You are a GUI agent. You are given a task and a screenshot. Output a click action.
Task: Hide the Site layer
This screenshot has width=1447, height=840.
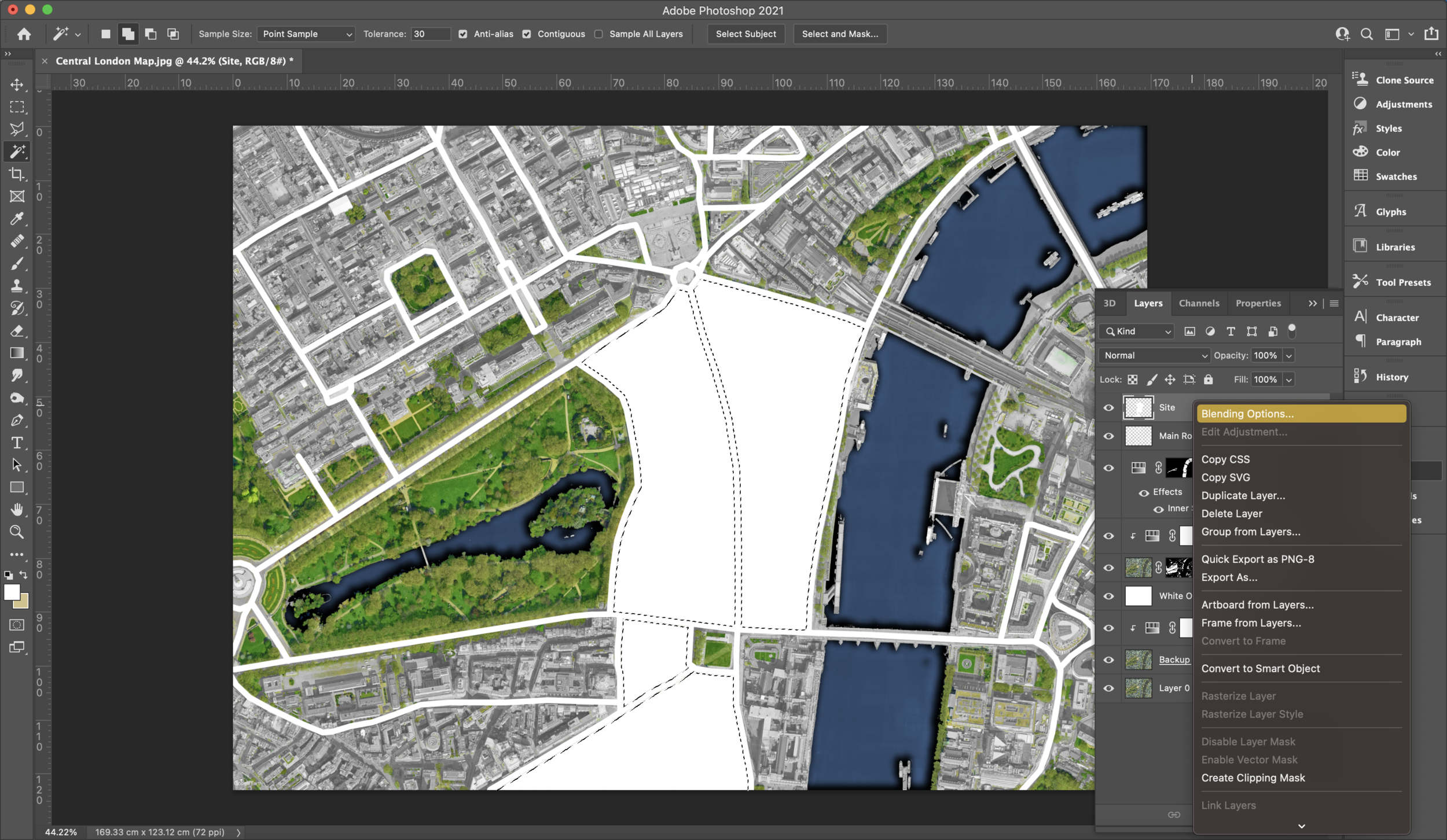coord(1108,408)
